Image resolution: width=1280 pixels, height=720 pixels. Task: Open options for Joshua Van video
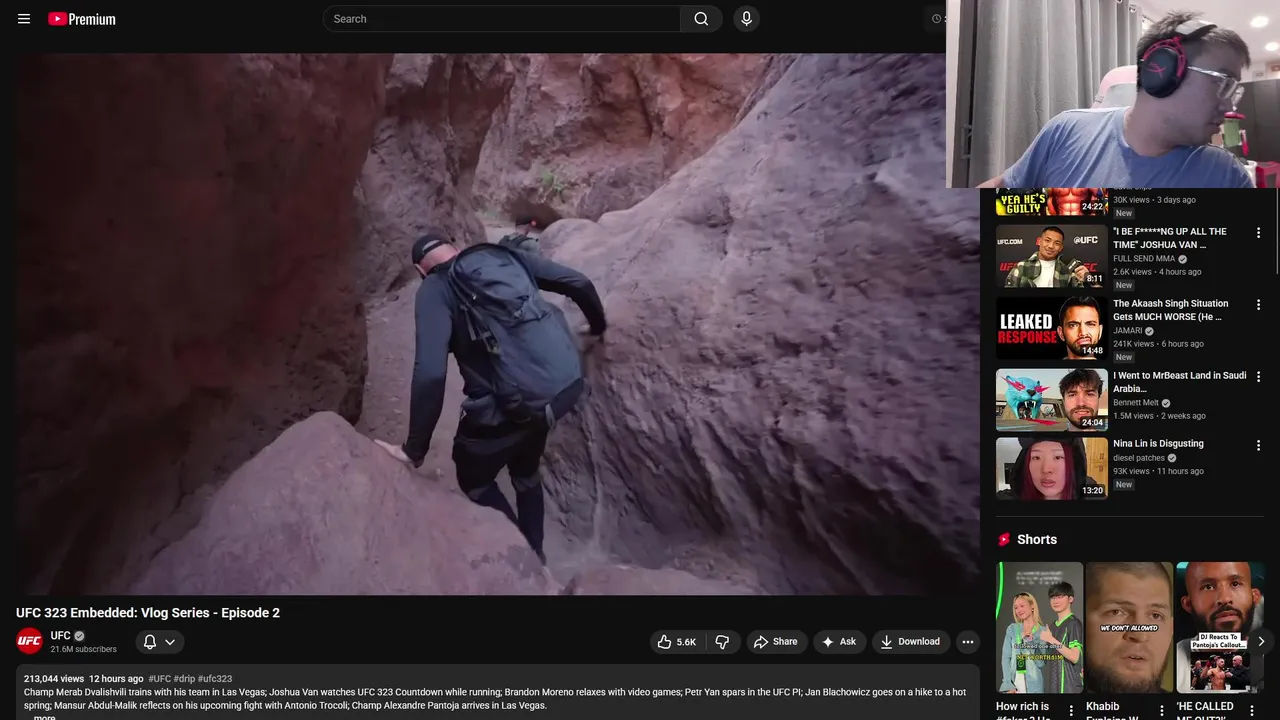[x=1258, y=233]
